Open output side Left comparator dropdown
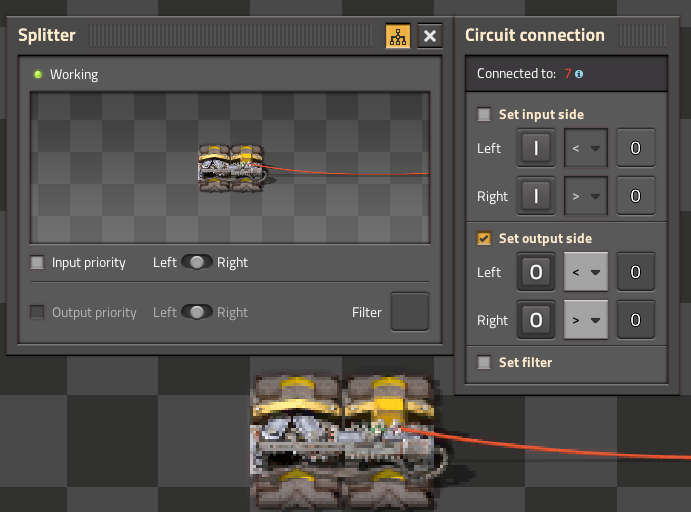Viewport: 691px width, 512px height. 586,272
